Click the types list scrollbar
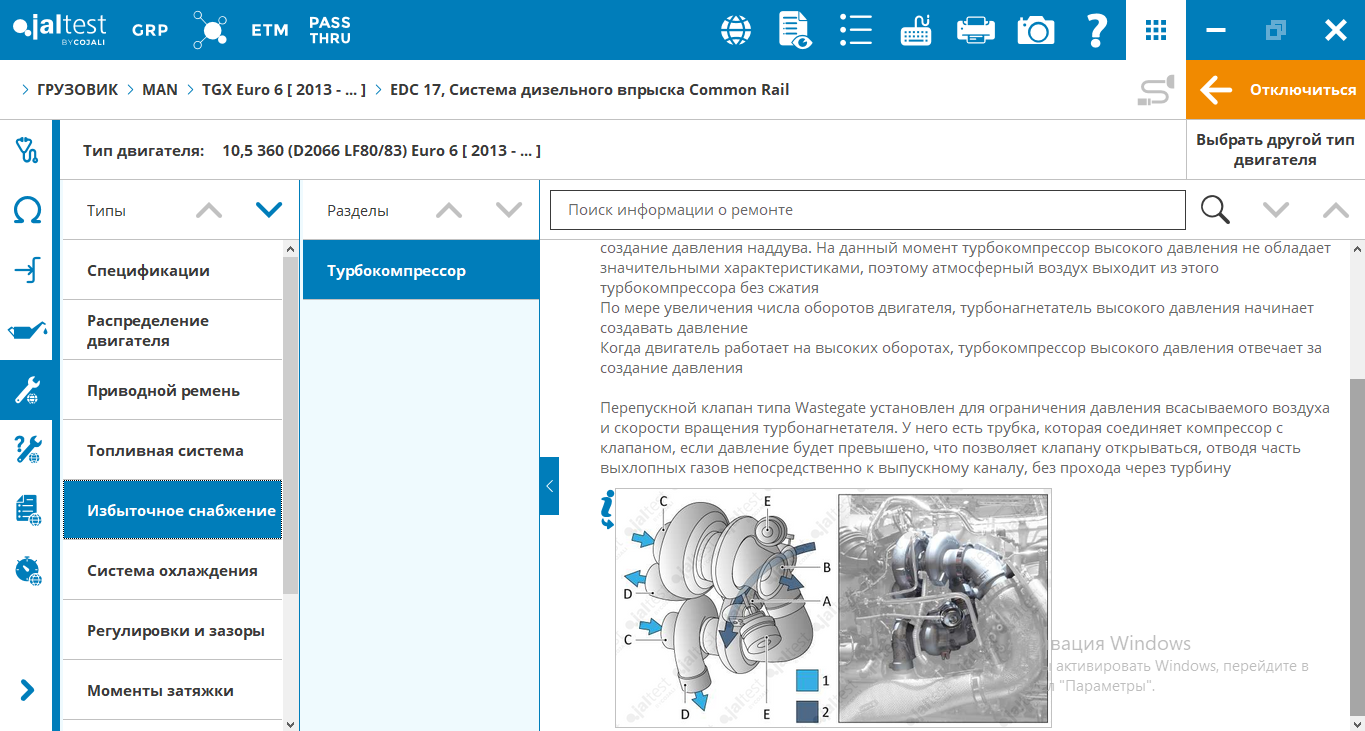 click(291, 425)
